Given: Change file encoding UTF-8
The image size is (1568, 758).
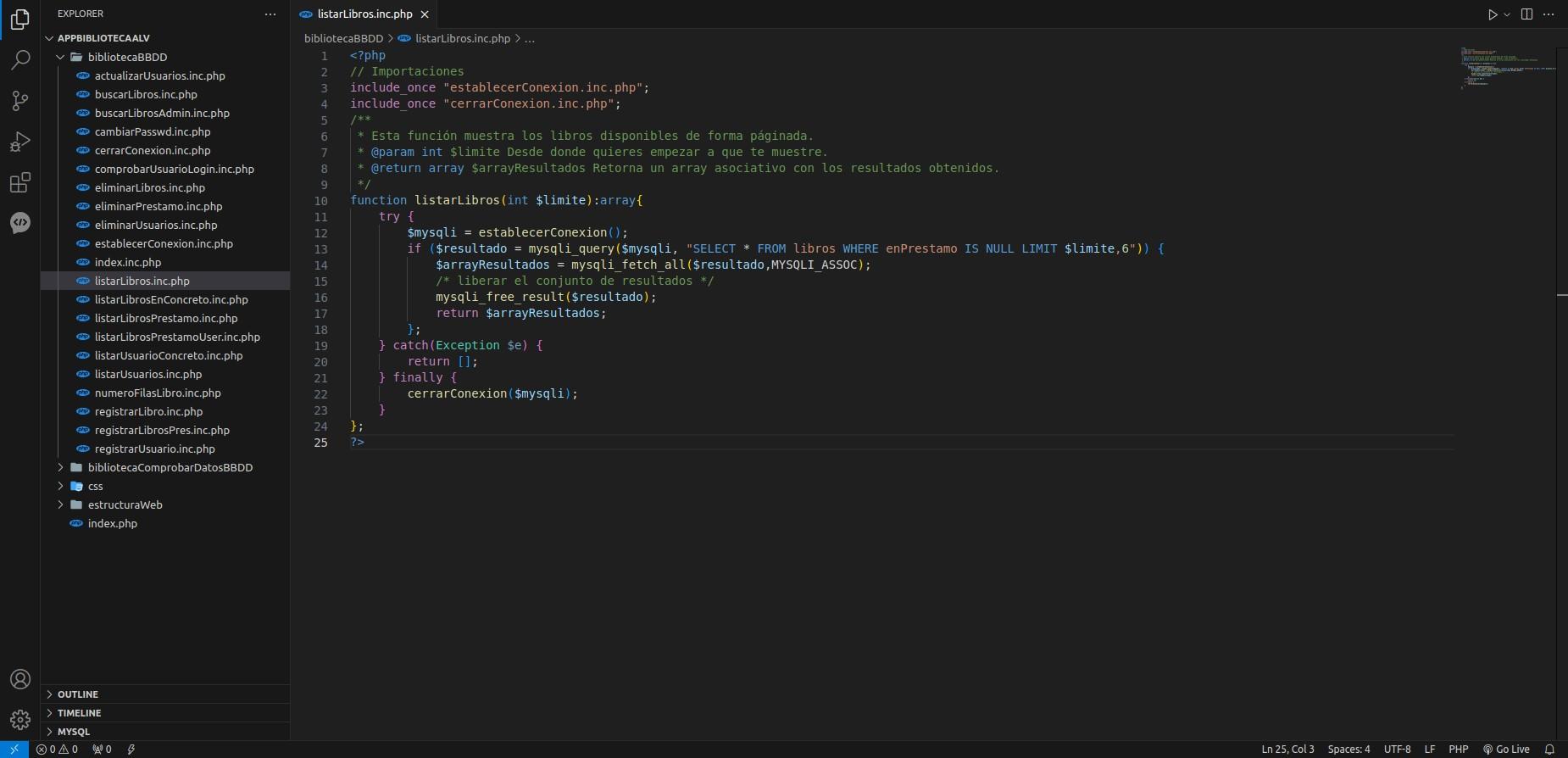Looking at the screenshot, I should (1398, 750).
